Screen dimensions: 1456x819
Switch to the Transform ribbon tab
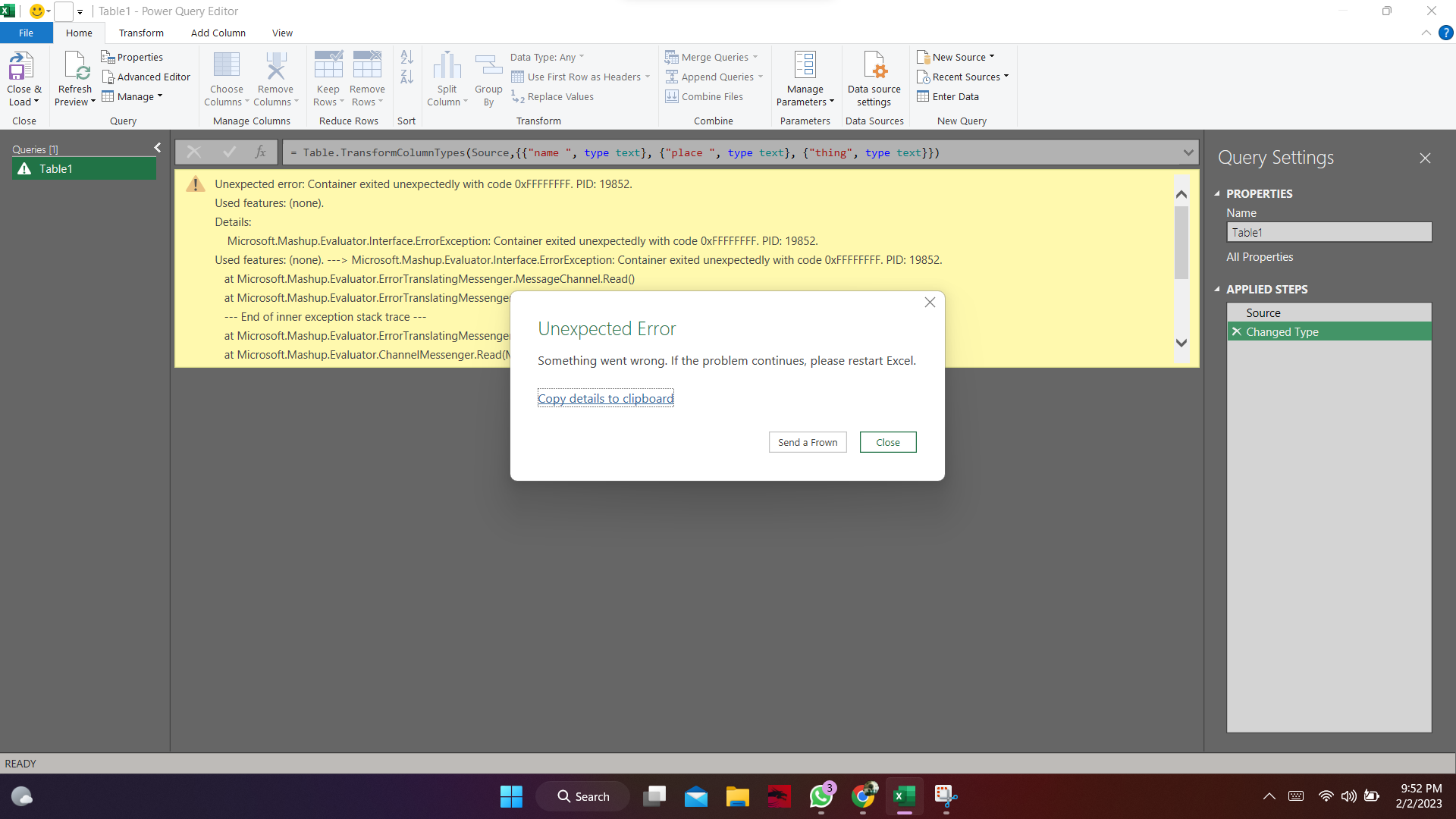[141, 33]
